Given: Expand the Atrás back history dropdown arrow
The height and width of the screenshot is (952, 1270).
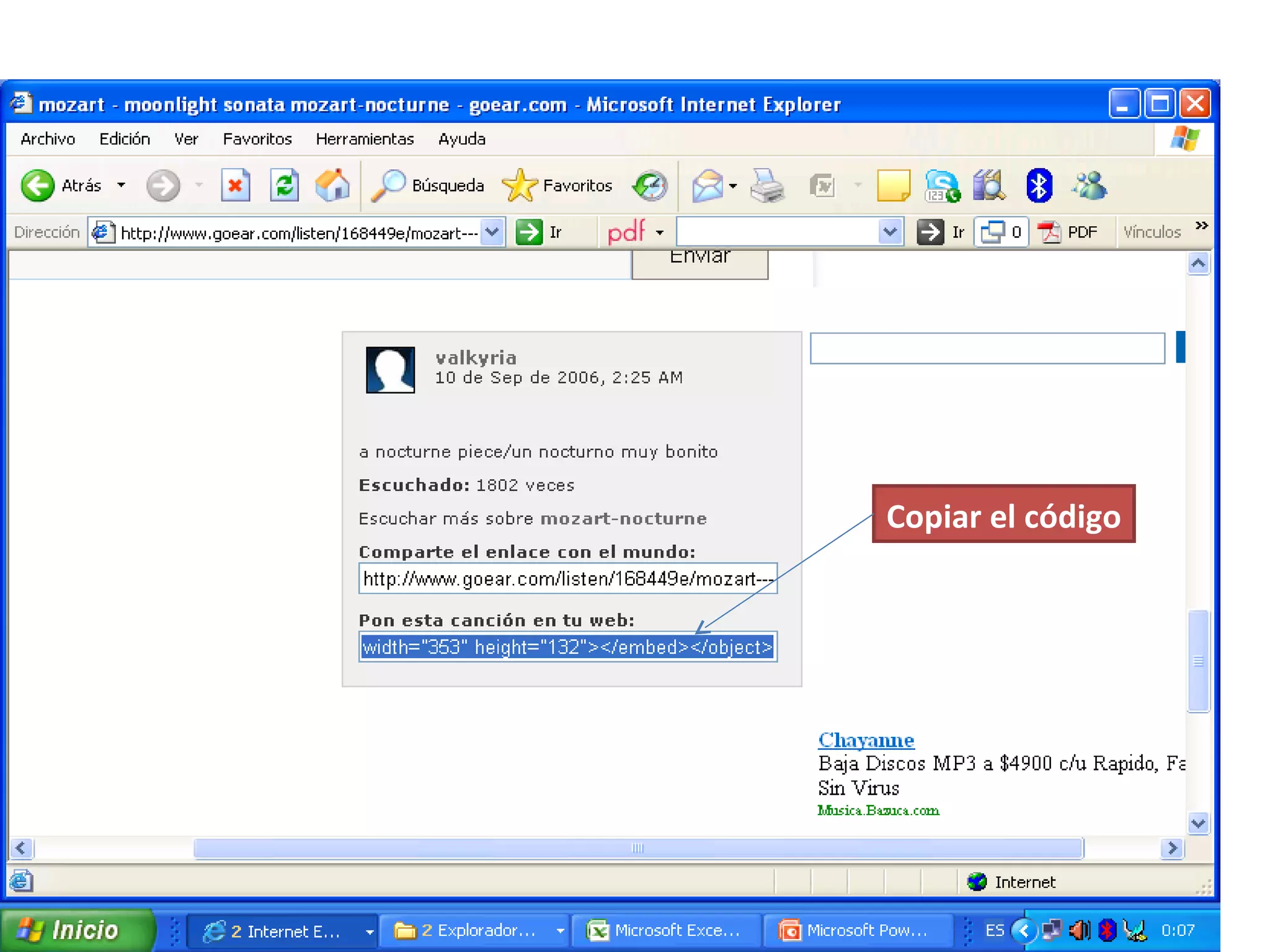Looking at the screenshot, I should click(x=122, y=185).
